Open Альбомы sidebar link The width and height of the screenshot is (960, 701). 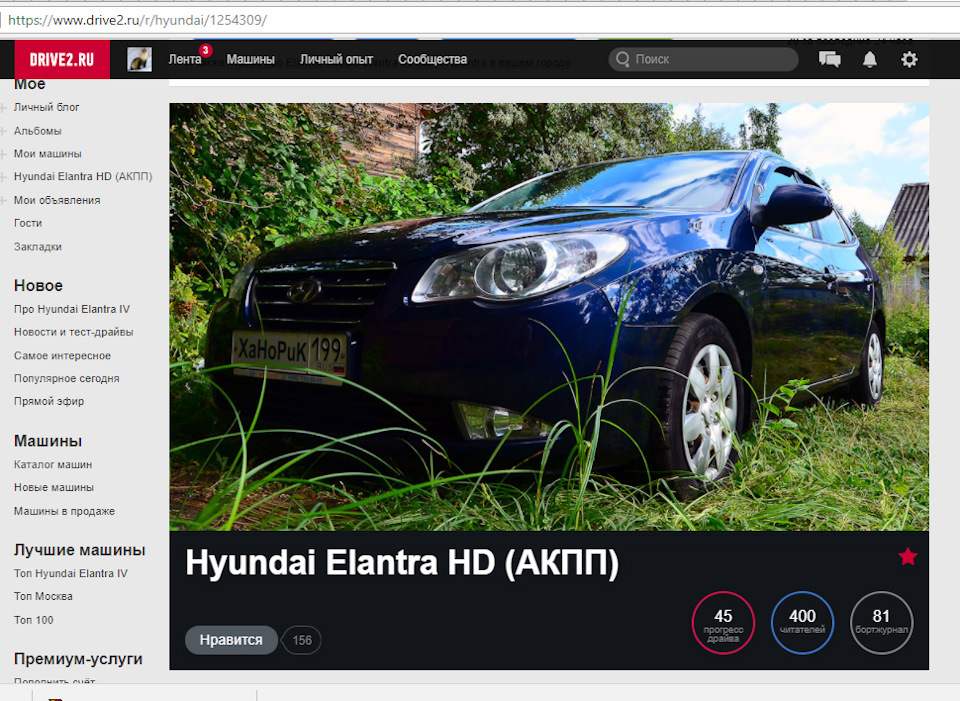(x=38, y=131)
